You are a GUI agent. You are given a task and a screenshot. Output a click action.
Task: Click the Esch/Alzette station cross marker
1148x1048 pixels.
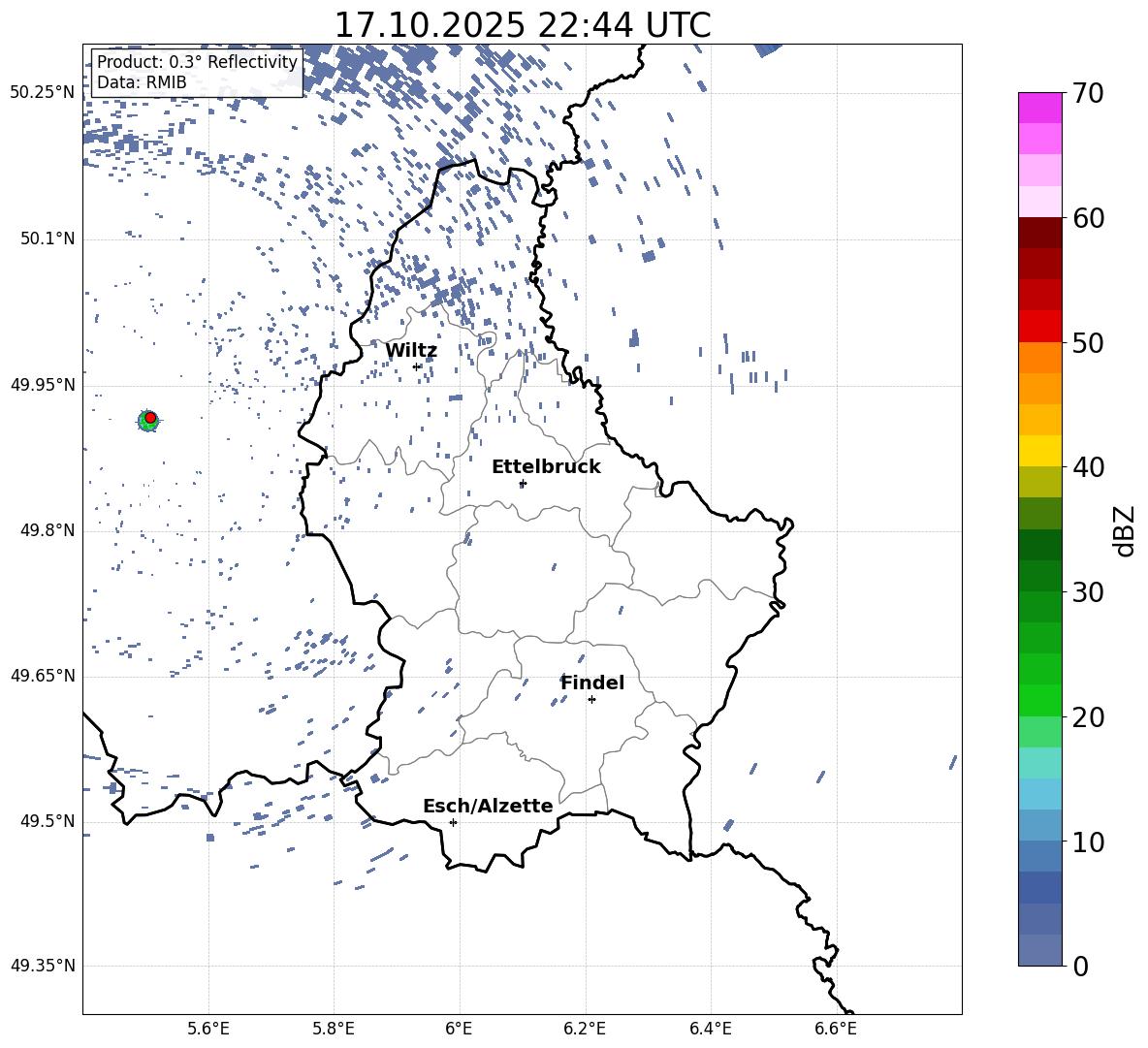(x=453, y=822)
